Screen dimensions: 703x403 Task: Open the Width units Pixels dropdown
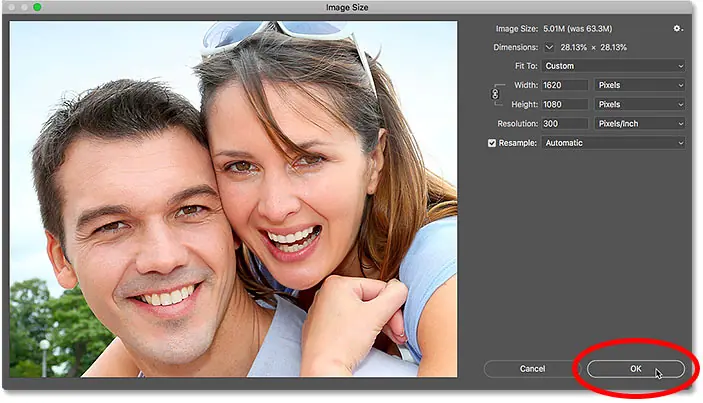click(x=640, y=85)
